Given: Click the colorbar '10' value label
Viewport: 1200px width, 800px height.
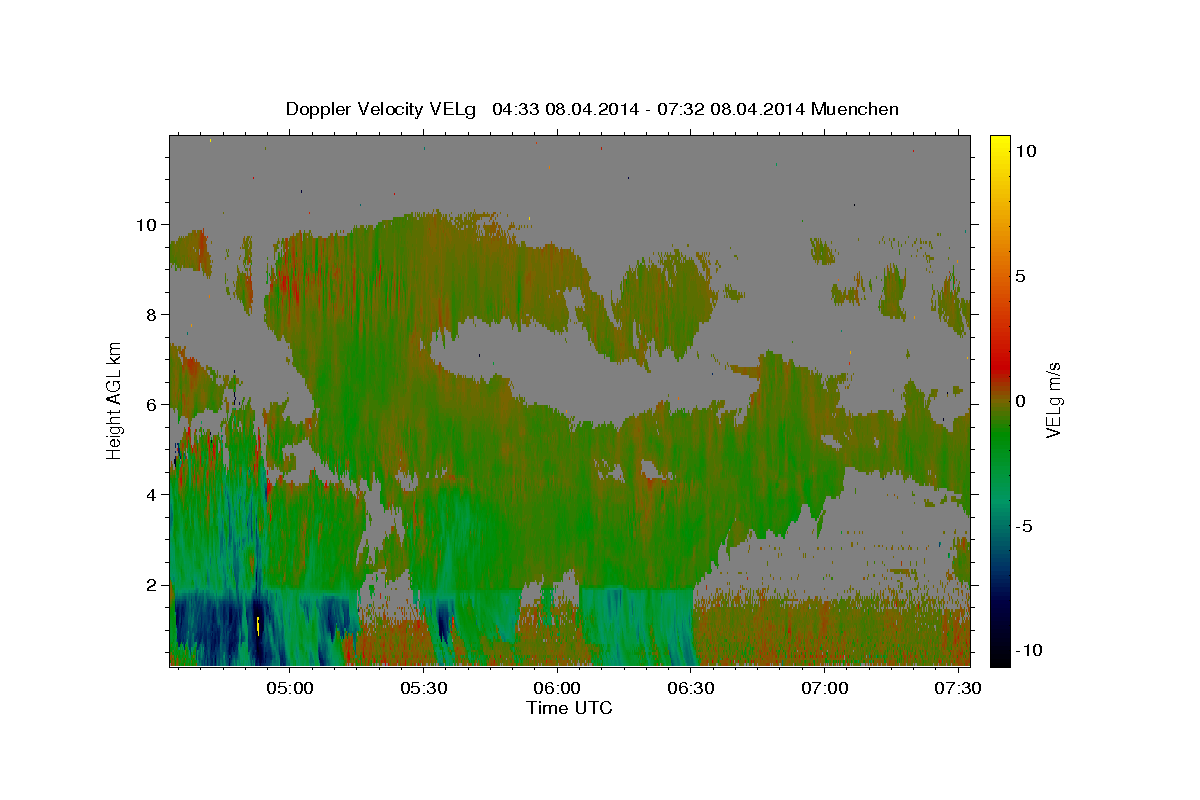Looking at the screenshot, I should pyautogui.click(x=1024, y=150).
